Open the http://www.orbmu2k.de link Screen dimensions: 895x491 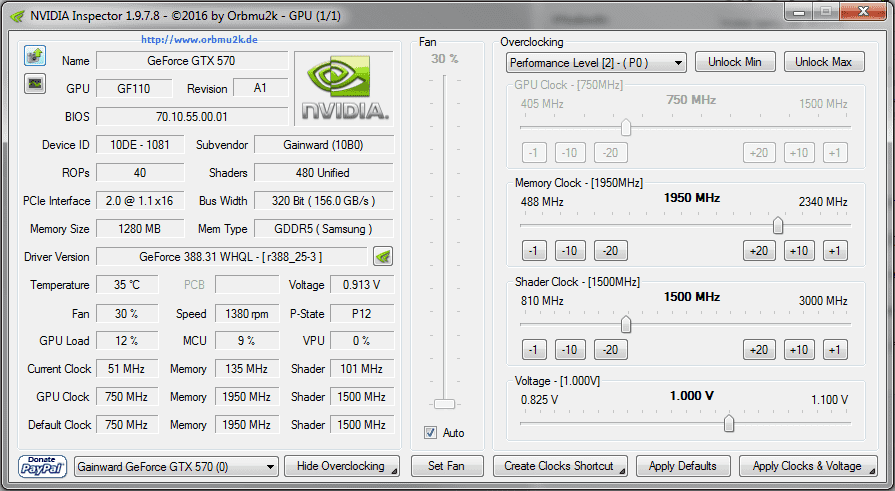(199, 39)
